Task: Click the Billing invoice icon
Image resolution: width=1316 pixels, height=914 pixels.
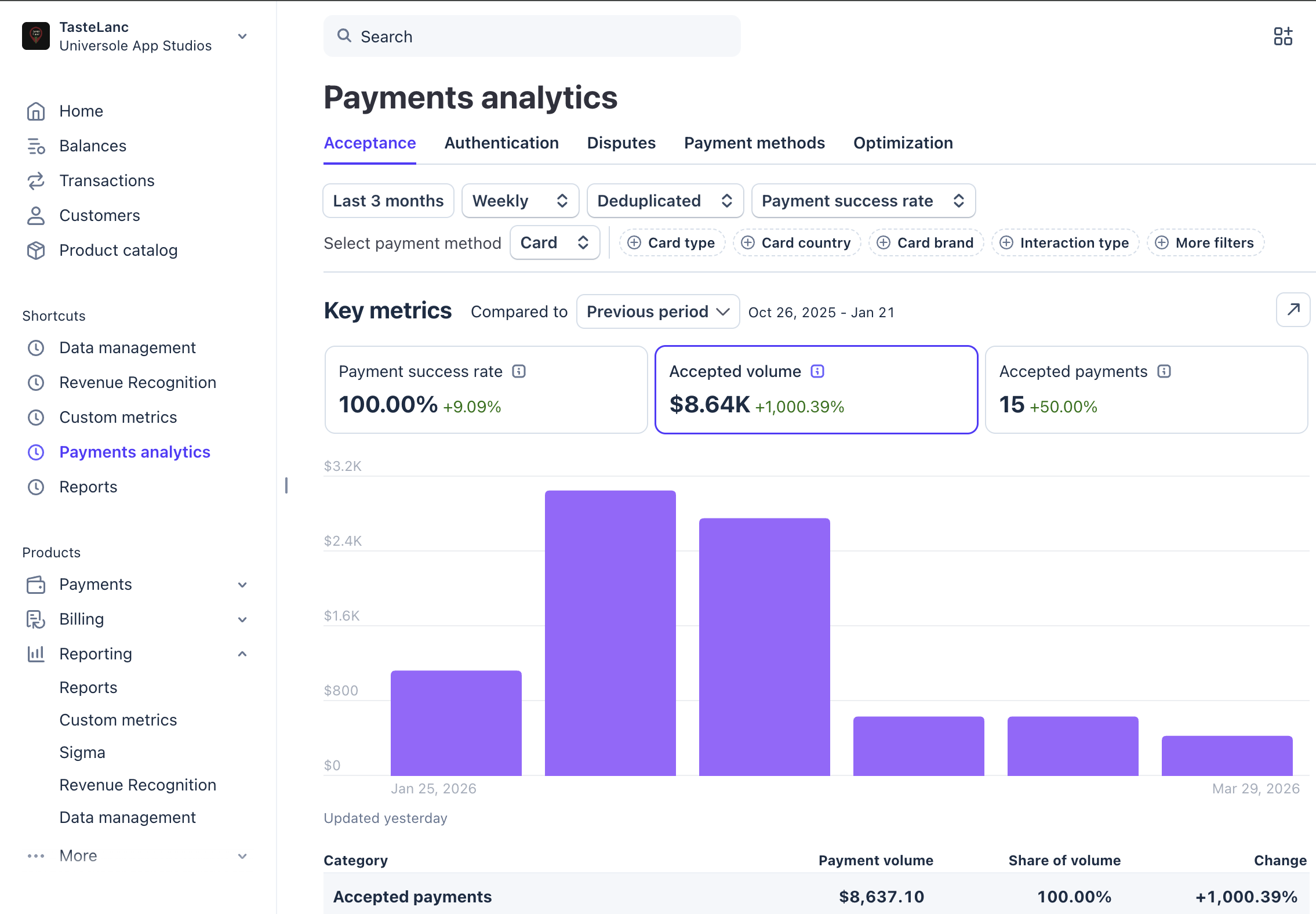Action: (x=36, y=619)
